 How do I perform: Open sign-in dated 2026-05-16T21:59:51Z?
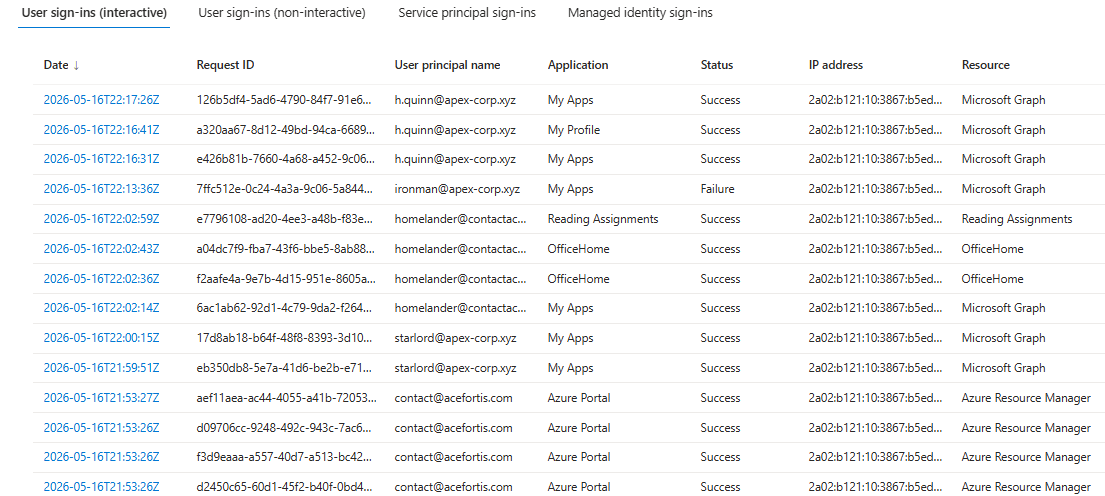[101, 368]
